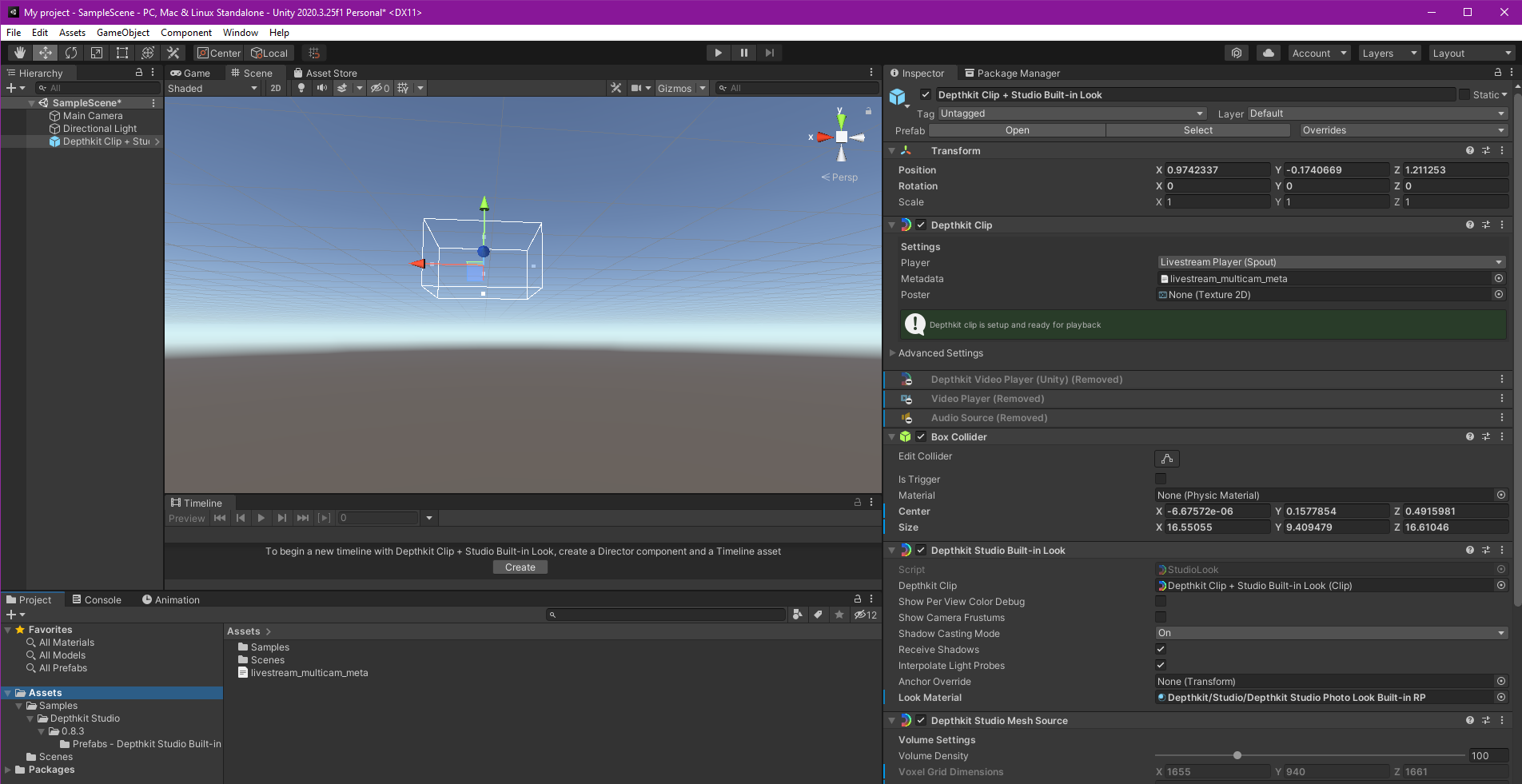The width and height of the screenshot is (1522, 784).
Task: Switch to the Package Manager tab
Action: tap(1011, 73)
